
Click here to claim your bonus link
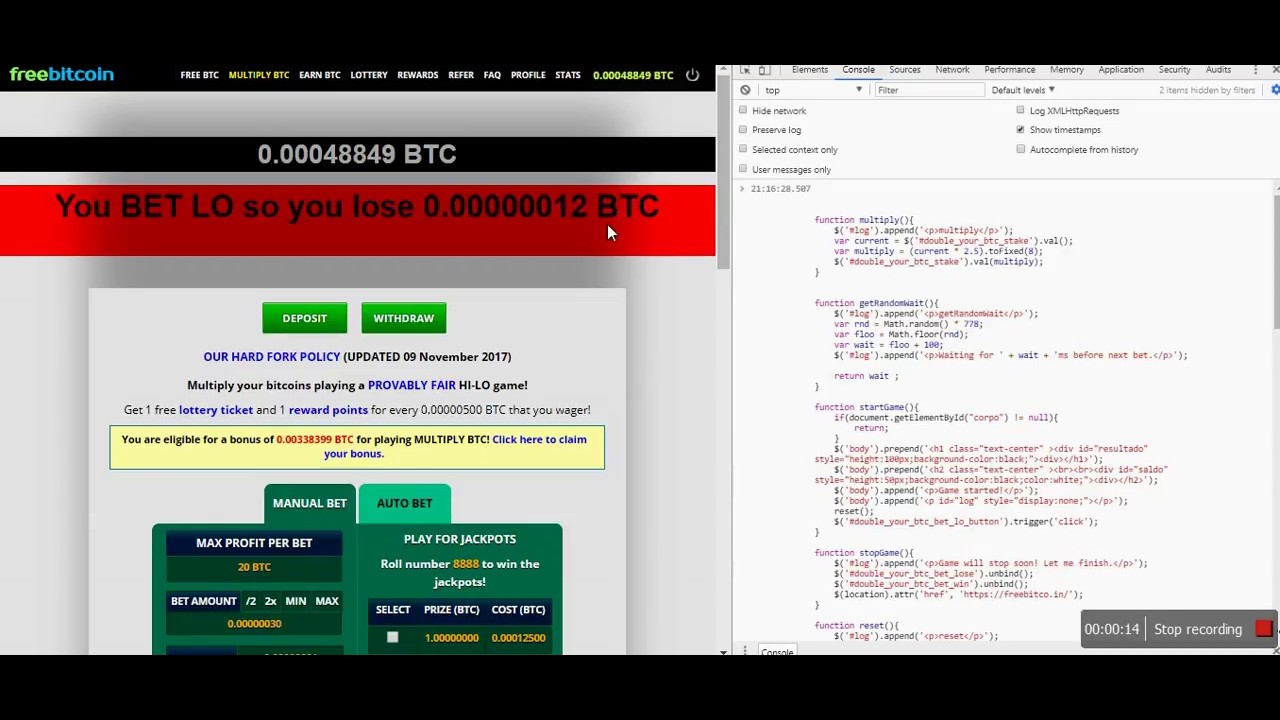(455, 446)
